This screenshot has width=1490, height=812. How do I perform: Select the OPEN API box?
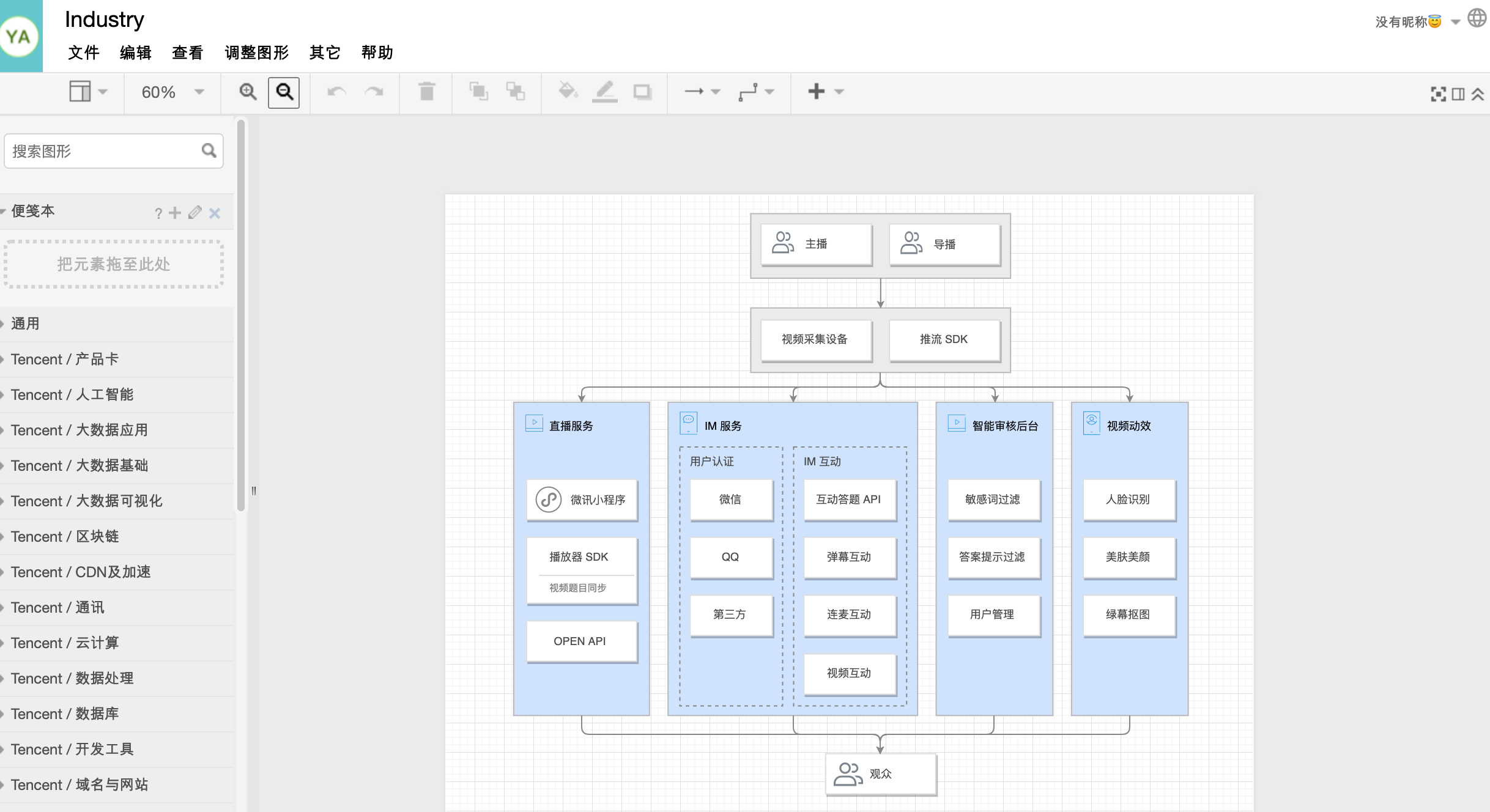click(582, 641)
